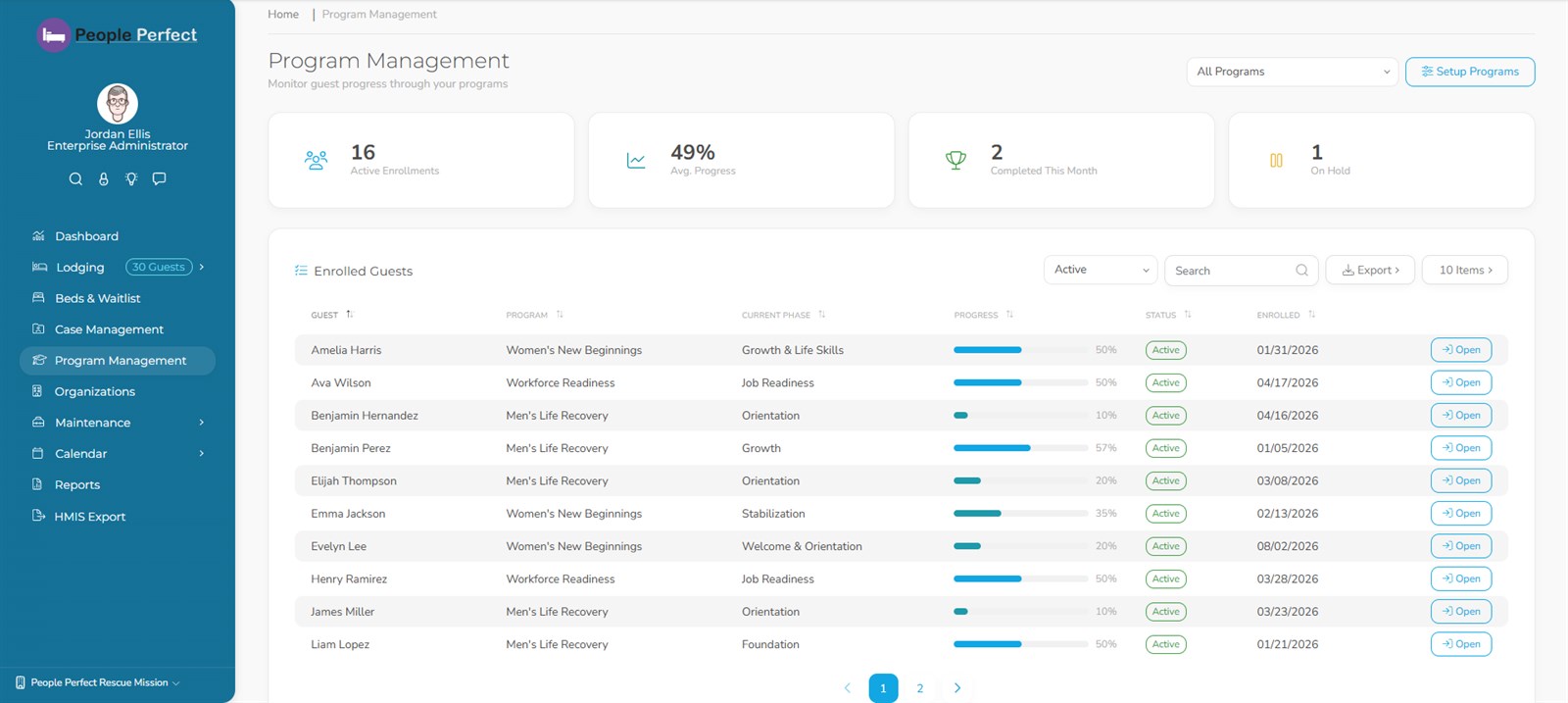Open Benjamin Hernandez enrollment
The width and height of the screenshot is (1568, 703).
1461,416
